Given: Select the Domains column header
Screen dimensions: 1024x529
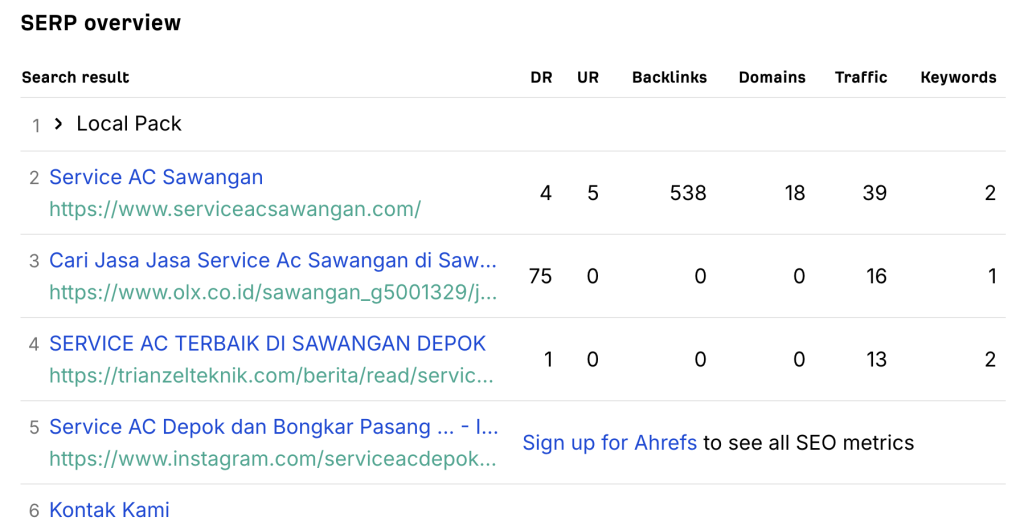Looking at the screenshot, I should pos(772,77).
